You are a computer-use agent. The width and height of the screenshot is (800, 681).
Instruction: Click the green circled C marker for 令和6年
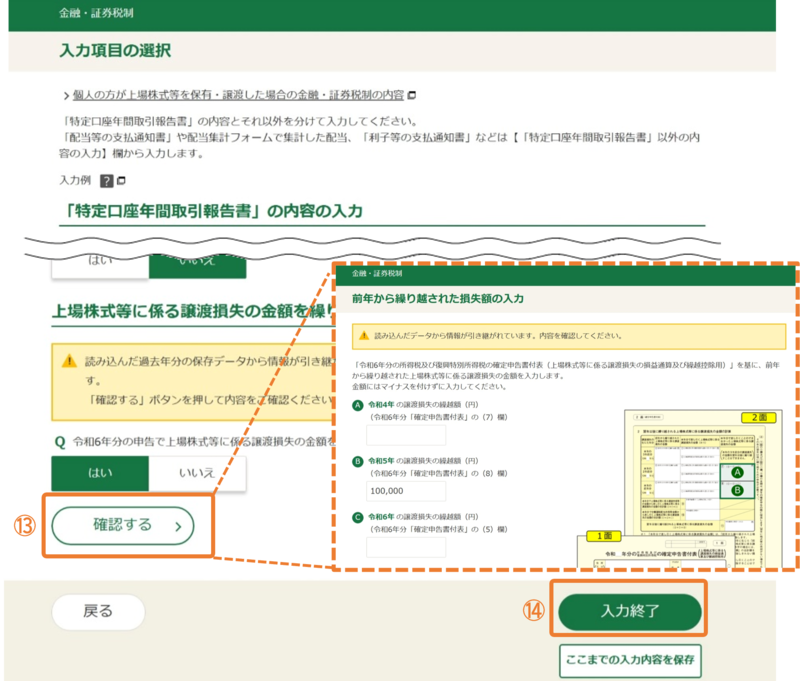359,518
